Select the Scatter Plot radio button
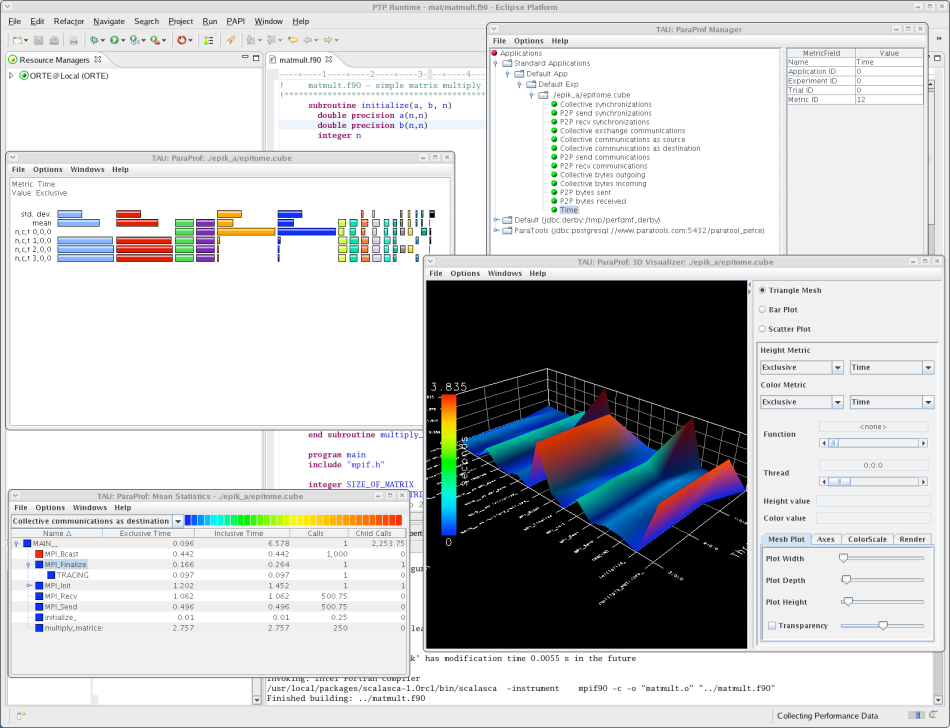The height and width of the screenshot is (728, 950). (x=762, y=329)
